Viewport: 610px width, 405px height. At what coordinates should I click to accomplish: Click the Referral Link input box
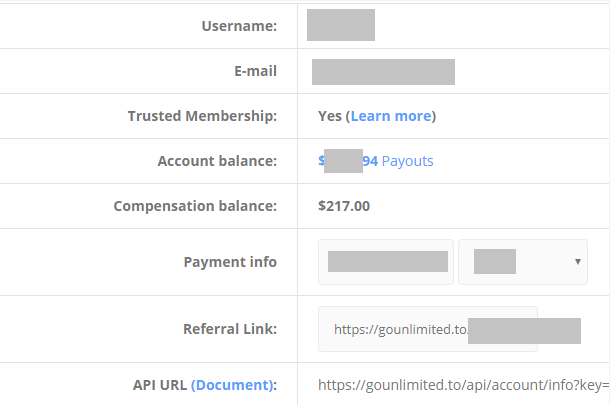point(427,329)
